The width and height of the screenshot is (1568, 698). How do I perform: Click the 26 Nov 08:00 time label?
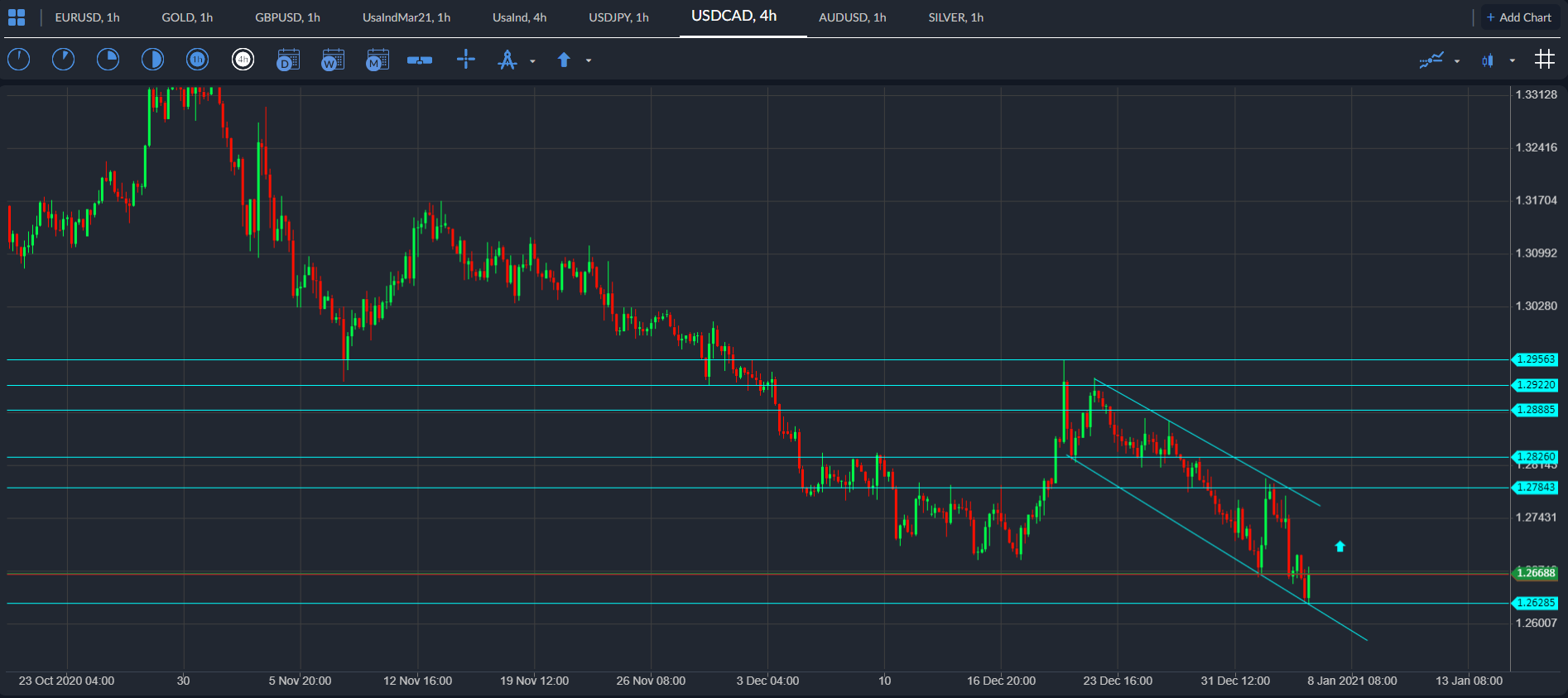651,681
